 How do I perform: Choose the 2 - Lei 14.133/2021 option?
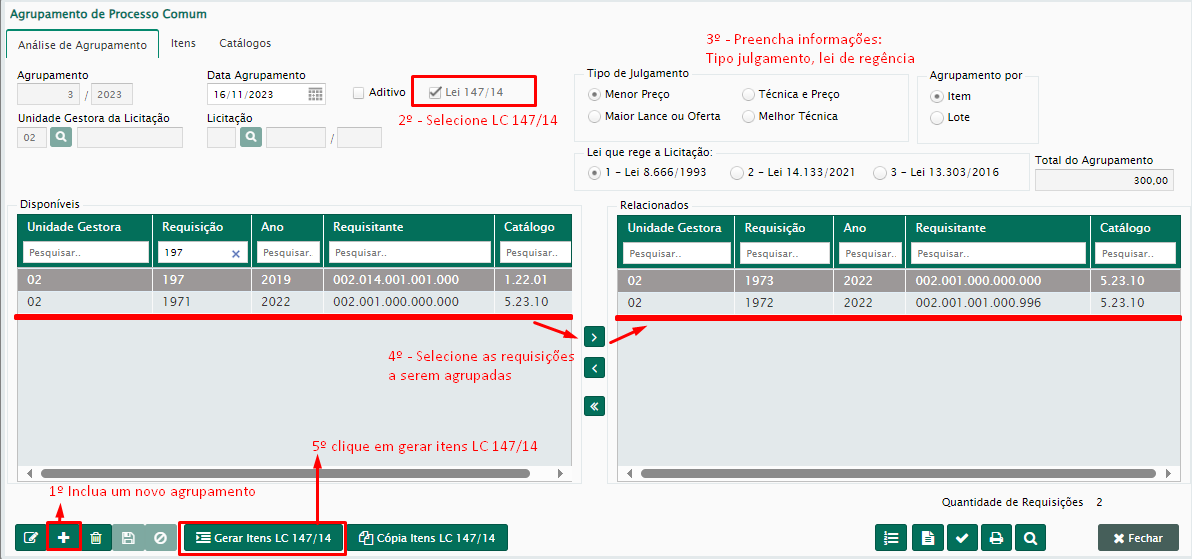click(x=737, y=172)
